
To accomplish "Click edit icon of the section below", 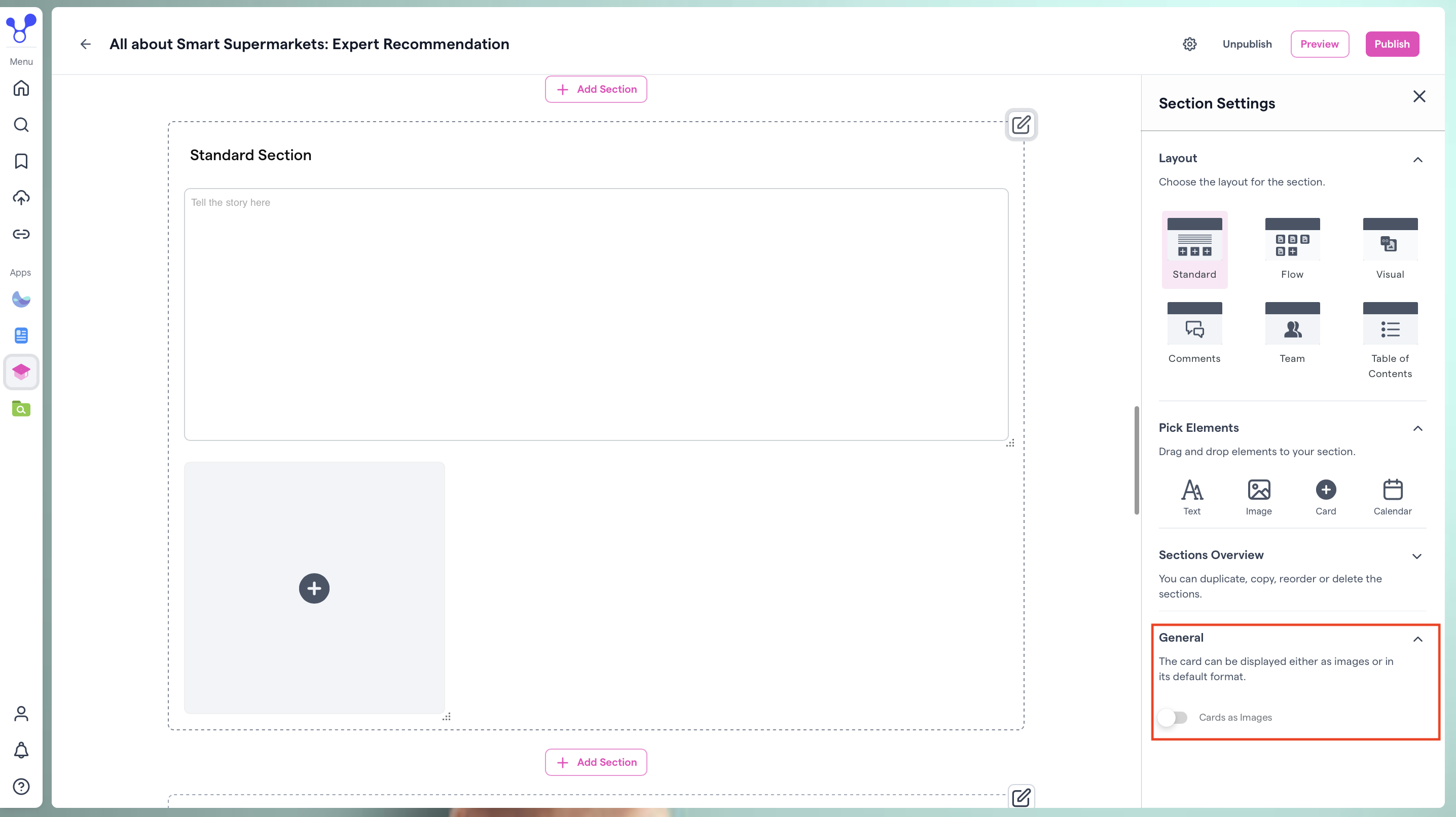I will click(1021, 797).
